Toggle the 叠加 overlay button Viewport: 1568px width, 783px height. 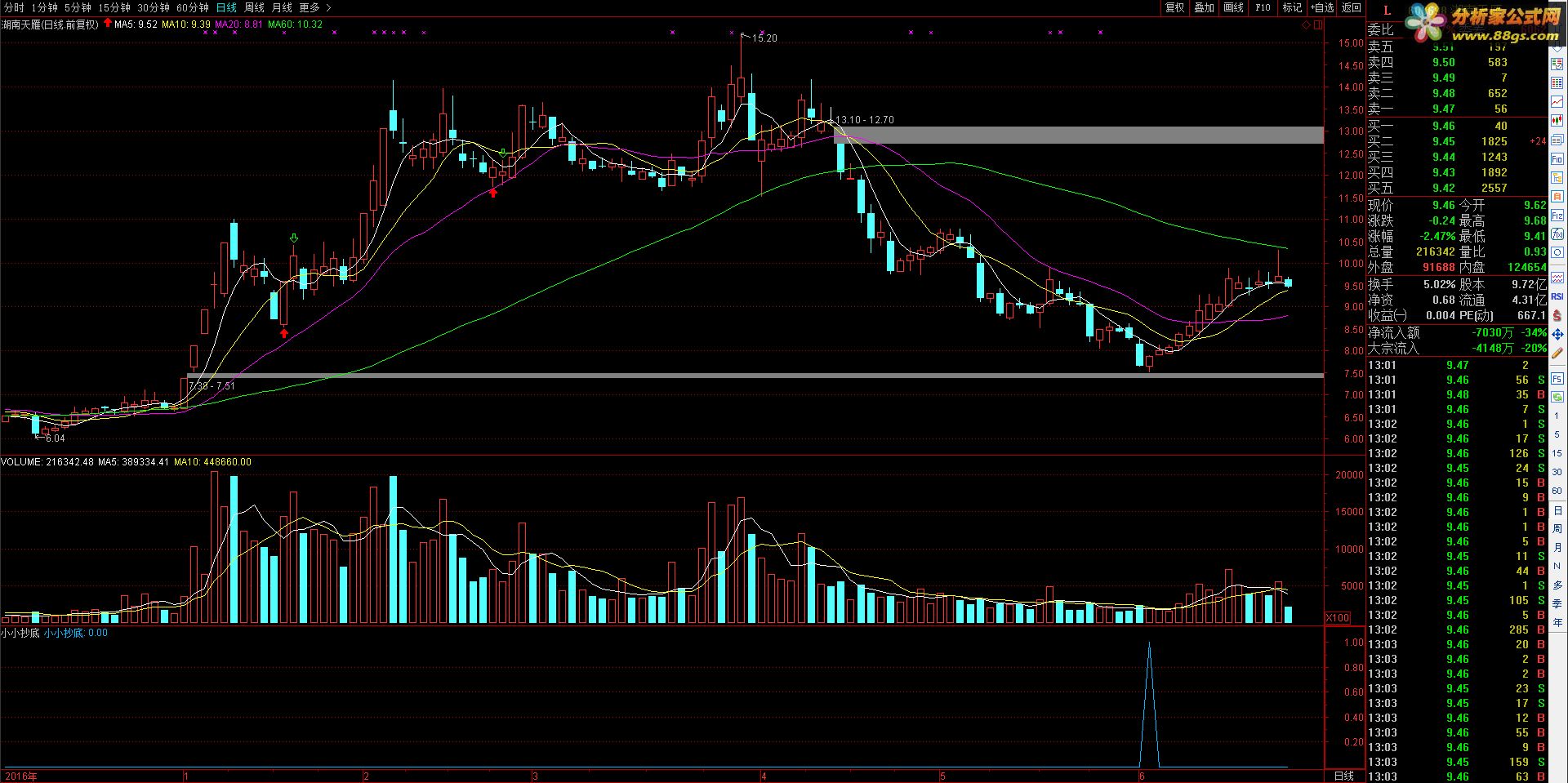coord(1205,7)
